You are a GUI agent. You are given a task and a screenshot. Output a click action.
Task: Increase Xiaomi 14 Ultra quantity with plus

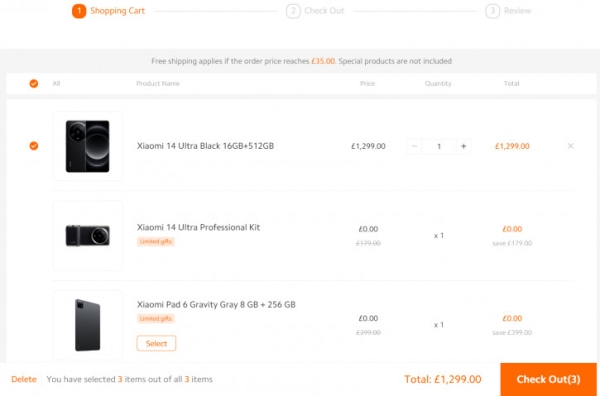pyautogui.click(x=463, y=146)
